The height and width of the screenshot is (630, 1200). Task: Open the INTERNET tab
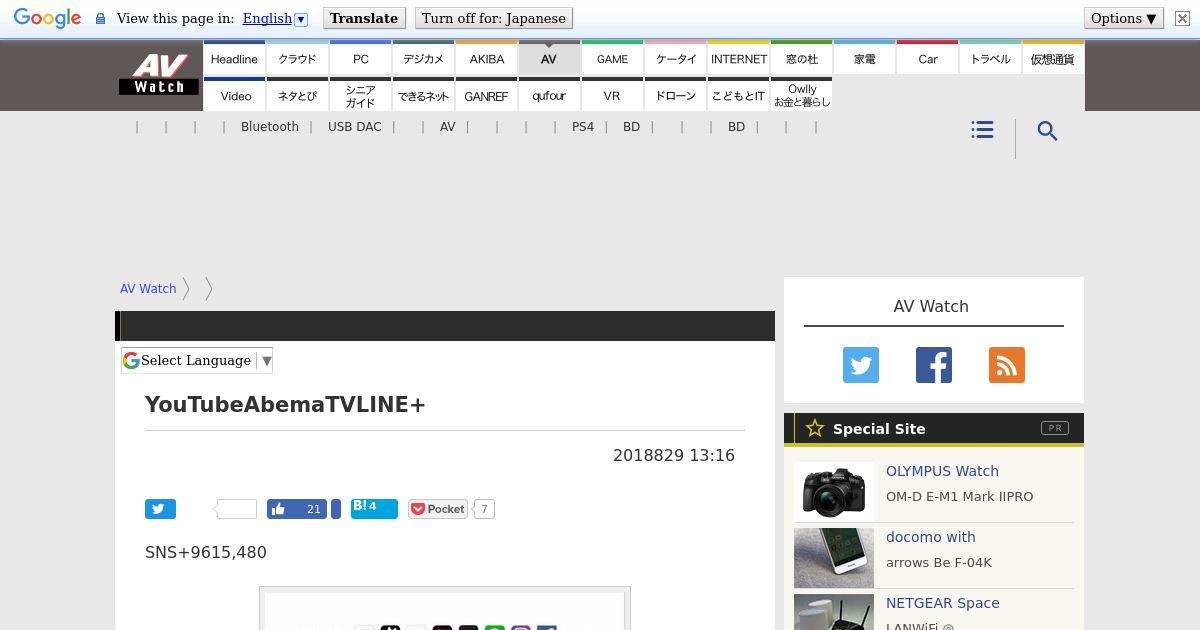pos(738,59)
